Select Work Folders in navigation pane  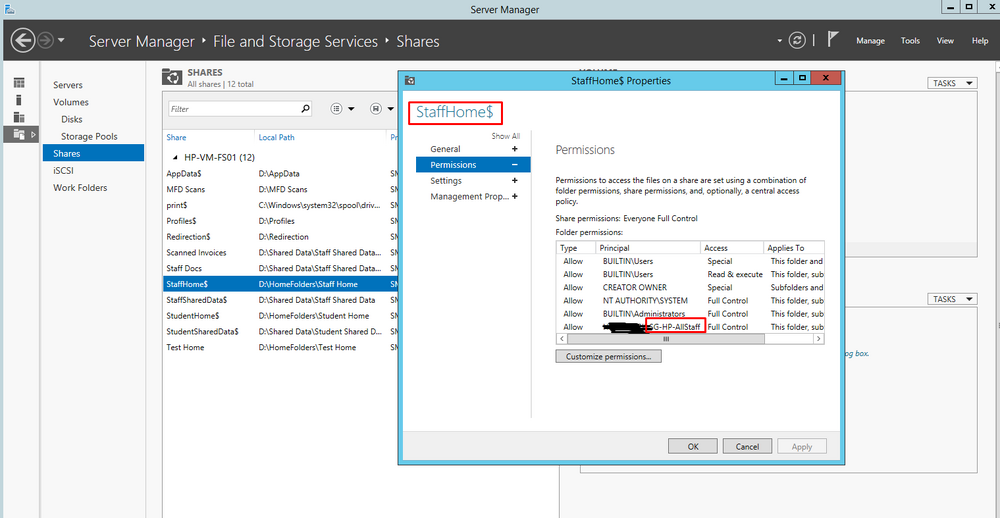coord(80,188)
